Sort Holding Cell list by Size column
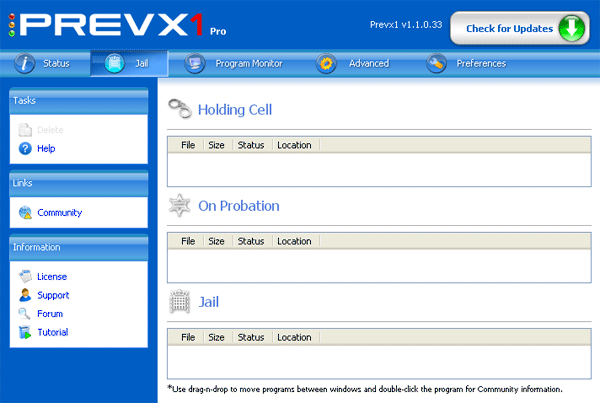The height and width of the screenshot is (403, 600). (x=217, y=145)
